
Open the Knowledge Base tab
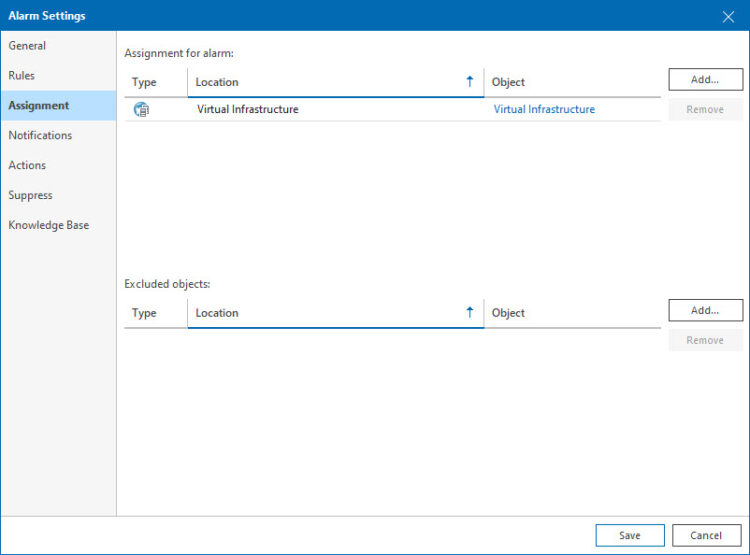click(49, 226)
